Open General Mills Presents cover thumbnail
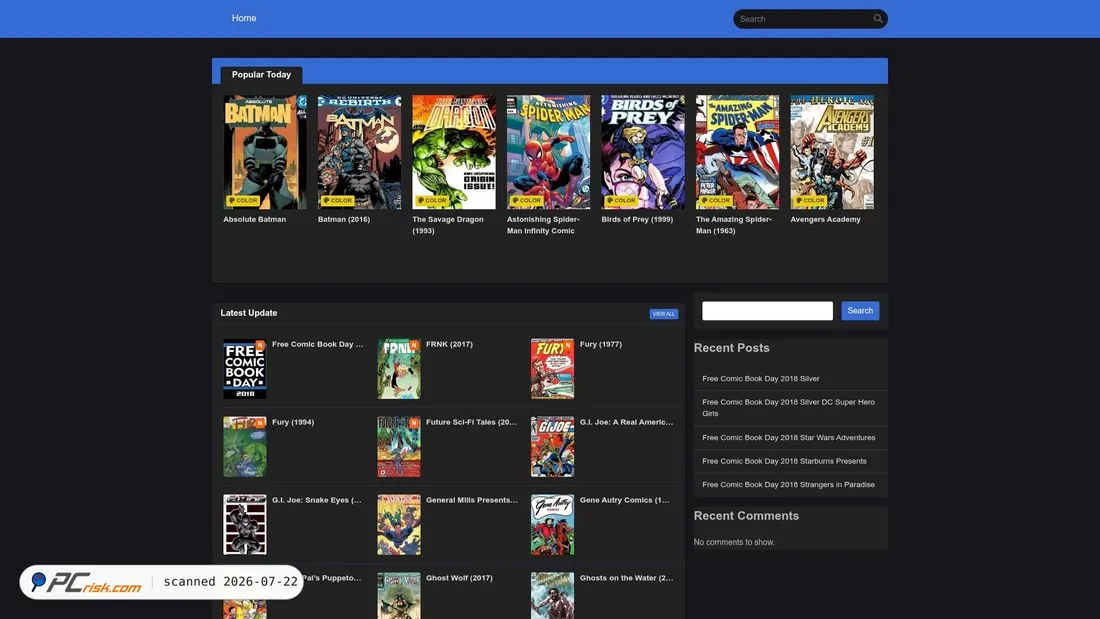1100x619 pixels. click(x=398, y=525)
